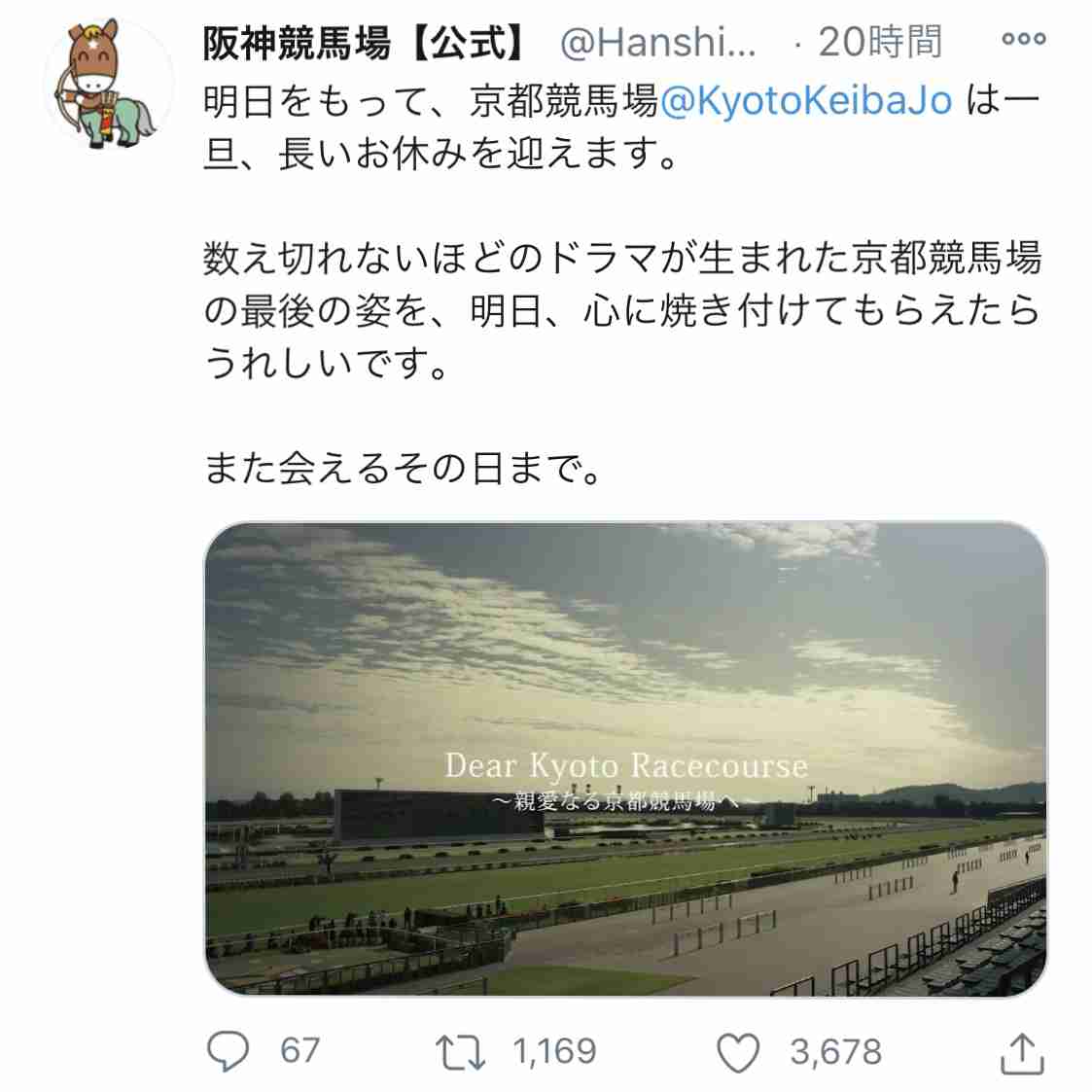Image resolution: width=1092 pixels, height=1092 pixels.
Task: View the 67 replies count
Action: [299, 1051]
